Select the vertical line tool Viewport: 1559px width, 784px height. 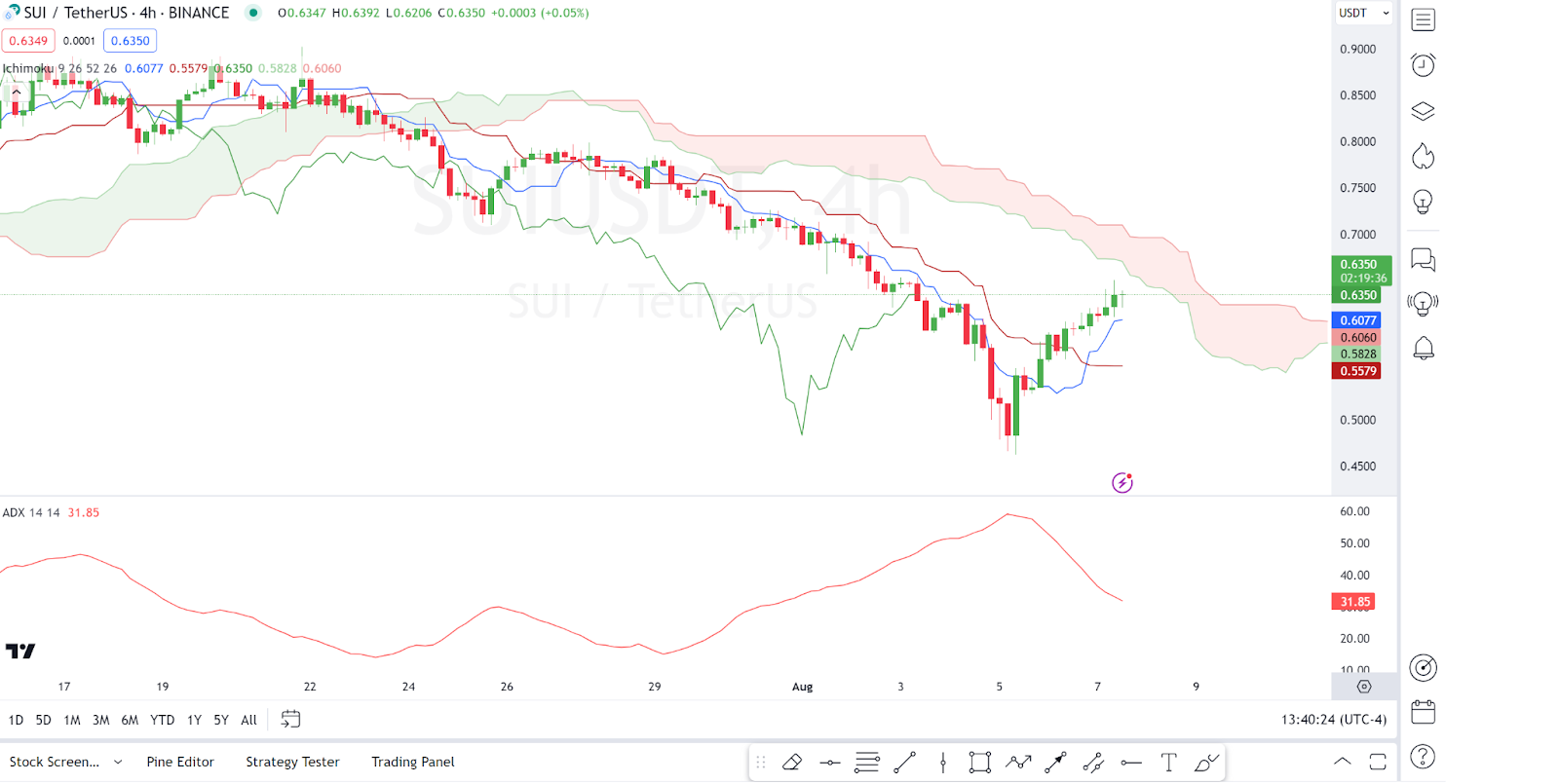click(x=942, y=763)
